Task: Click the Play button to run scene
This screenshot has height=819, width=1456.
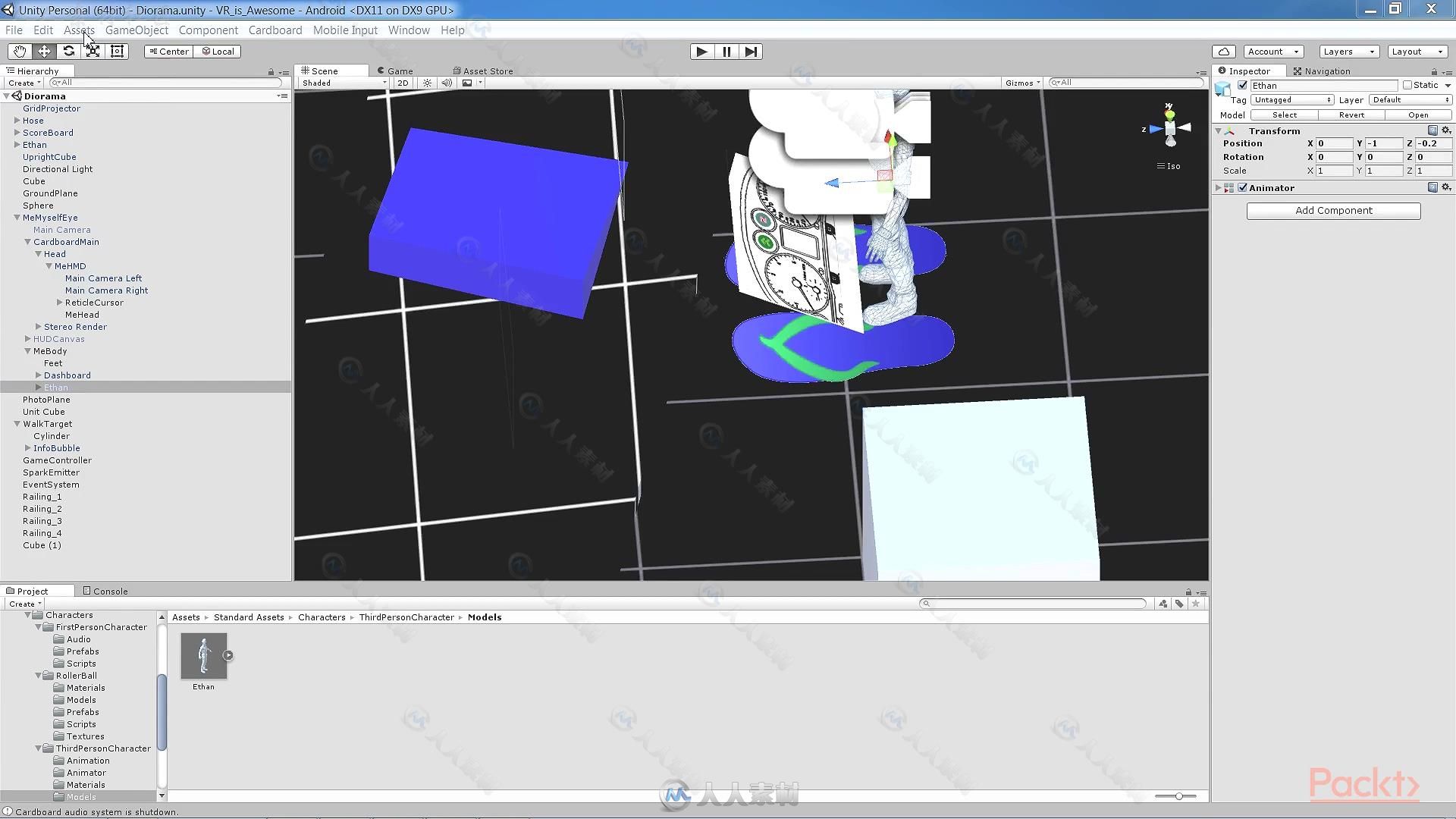Action: tap(701, 51)
